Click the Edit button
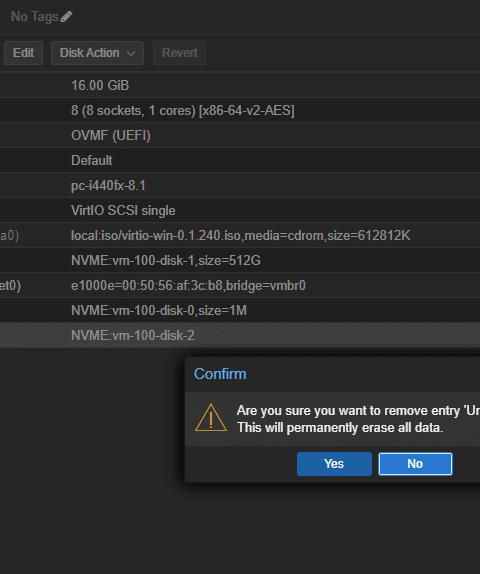 pos(23,53)
